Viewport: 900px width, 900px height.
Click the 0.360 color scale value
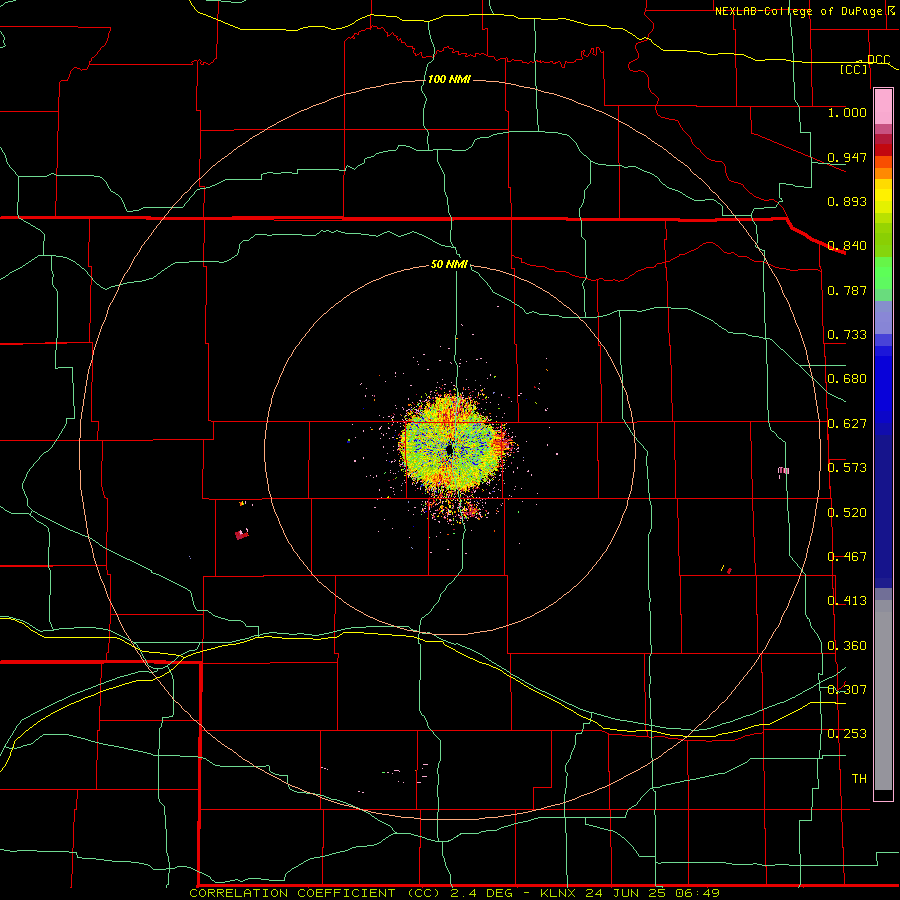[847, 646]
